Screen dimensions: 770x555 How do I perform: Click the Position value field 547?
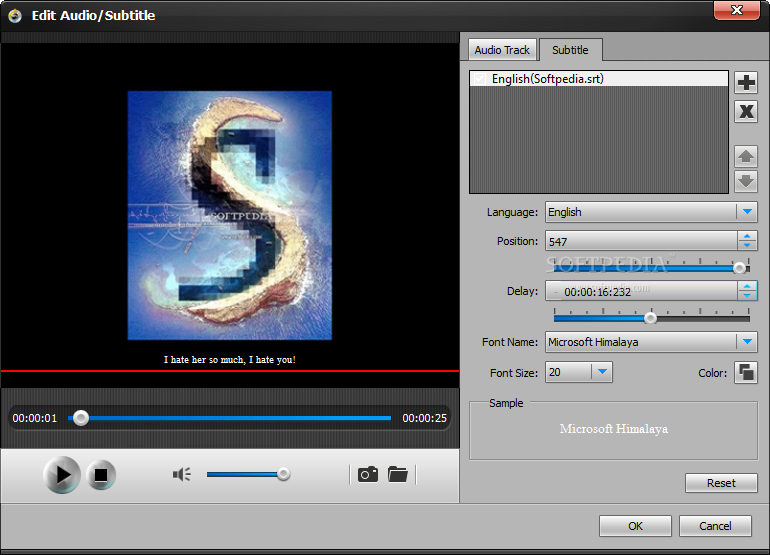641,241
